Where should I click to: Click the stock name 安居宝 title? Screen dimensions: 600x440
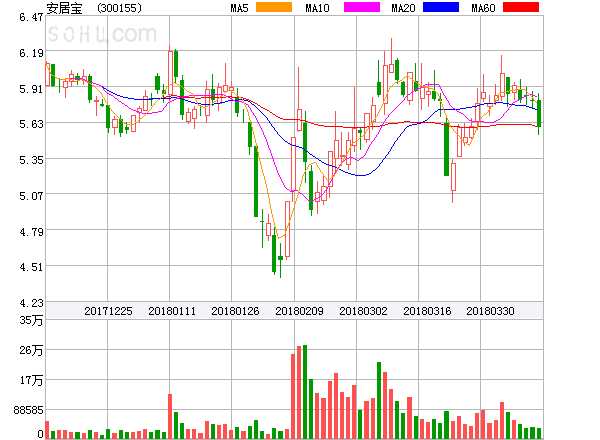[x=64, y=8]
